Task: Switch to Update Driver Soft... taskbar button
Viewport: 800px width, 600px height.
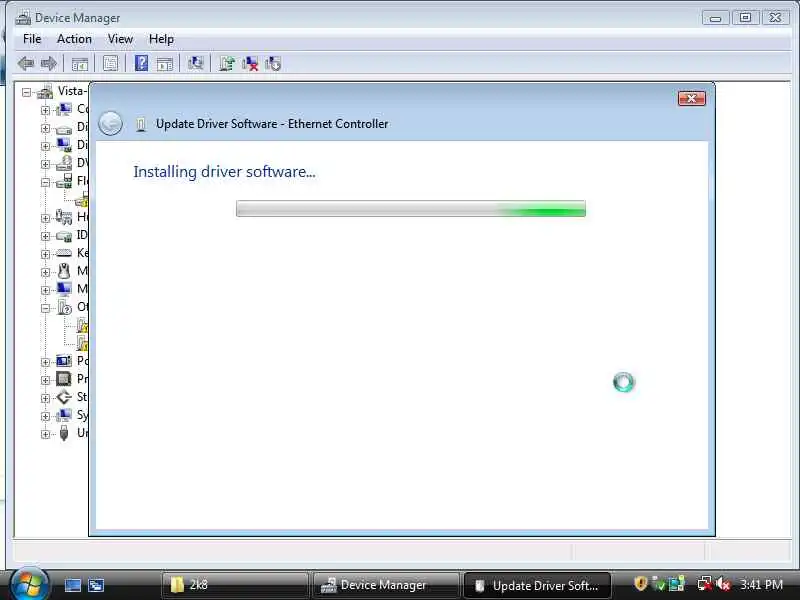Action: click(x=537, y=585)
